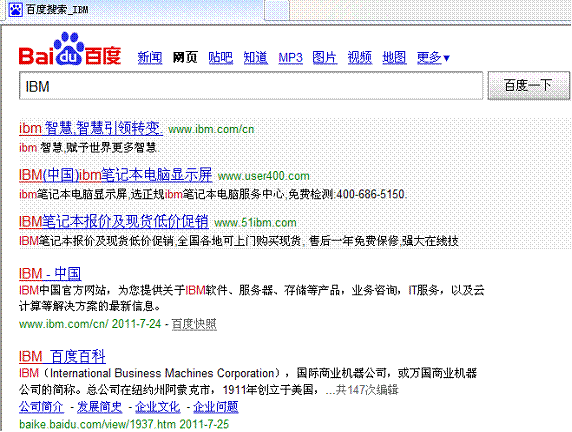This screenshot has height=432, width=572.
Task: Expand the 更多 dropdown menu
Action: pos(433,58)
